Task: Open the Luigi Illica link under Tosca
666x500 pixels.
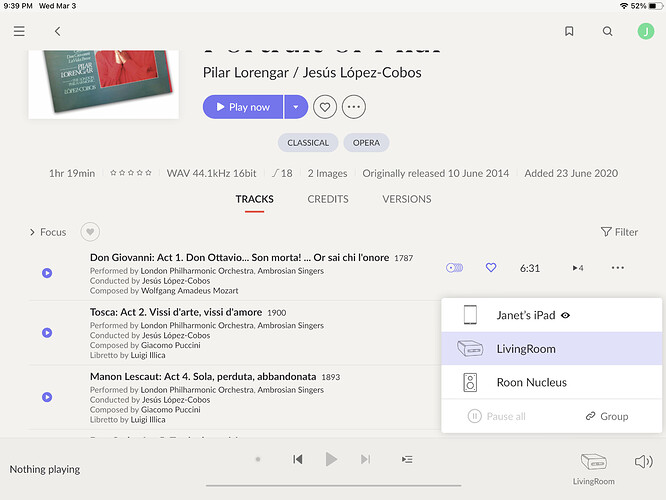Action: (148, 355)
